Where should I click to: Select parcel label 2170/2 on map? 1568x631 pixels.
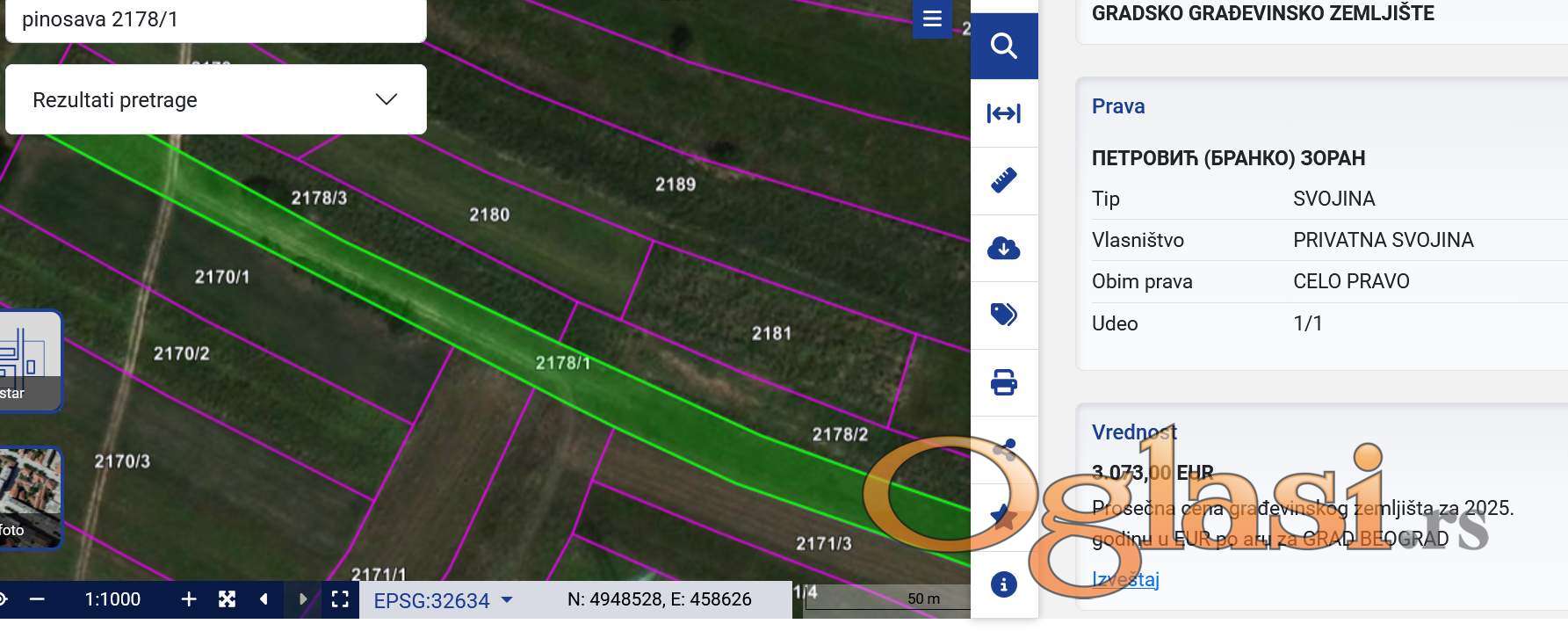182,353
